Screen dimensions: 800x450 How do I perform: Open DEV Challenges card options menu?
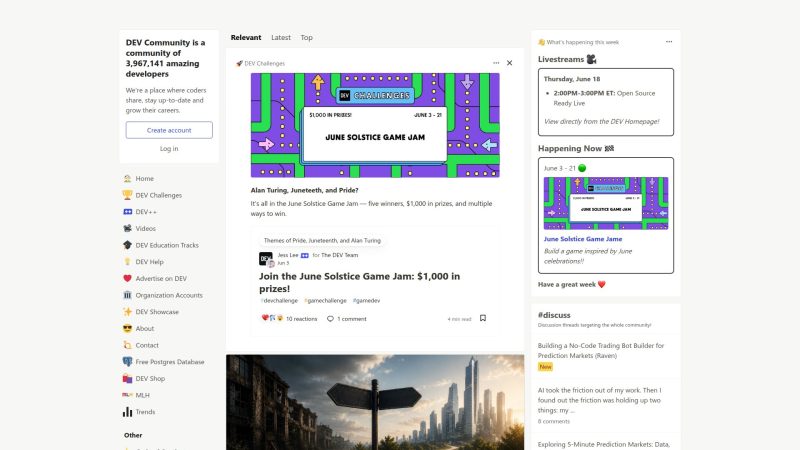point(496,63)
